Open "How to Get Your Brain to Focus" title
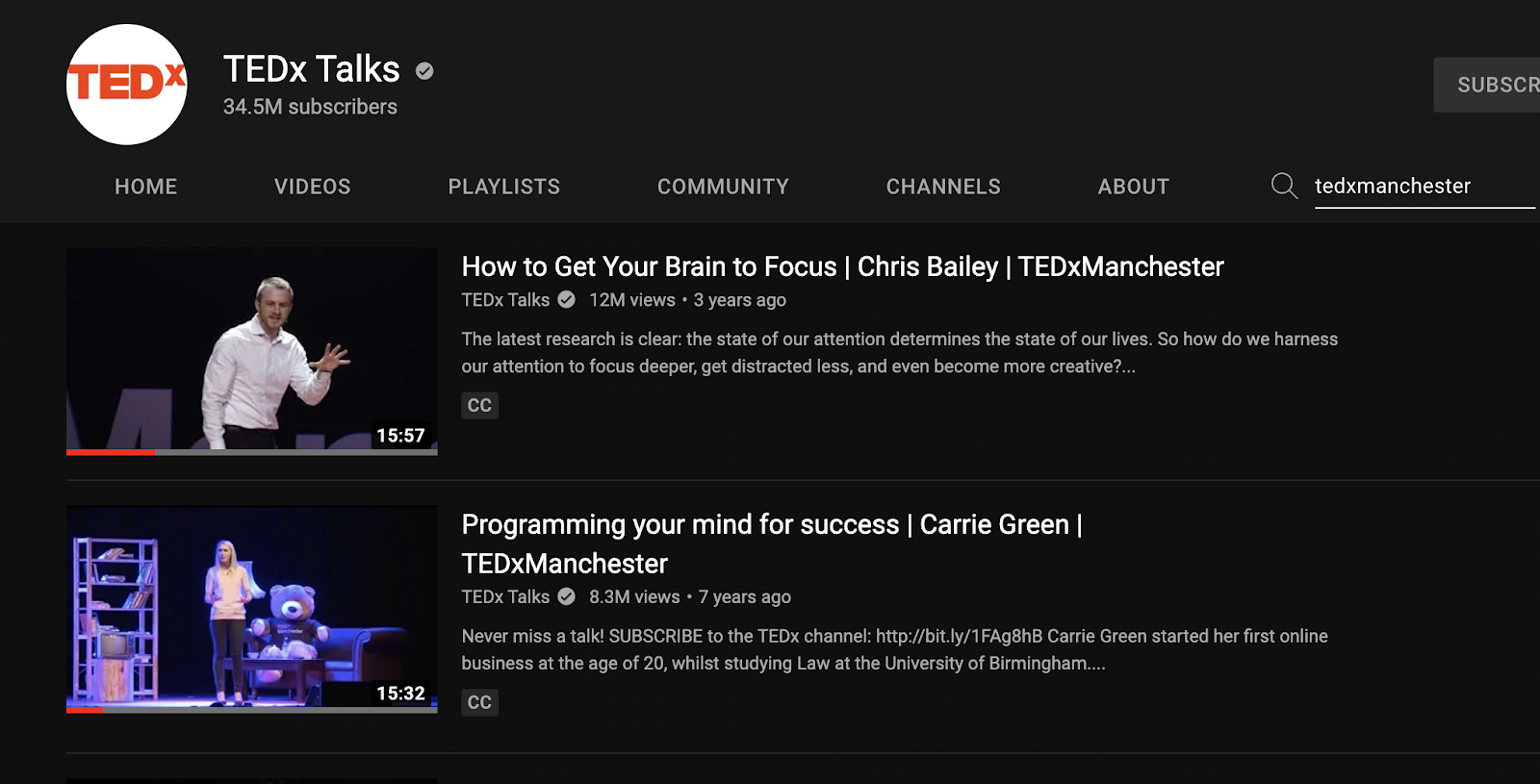 pos(842,266)
